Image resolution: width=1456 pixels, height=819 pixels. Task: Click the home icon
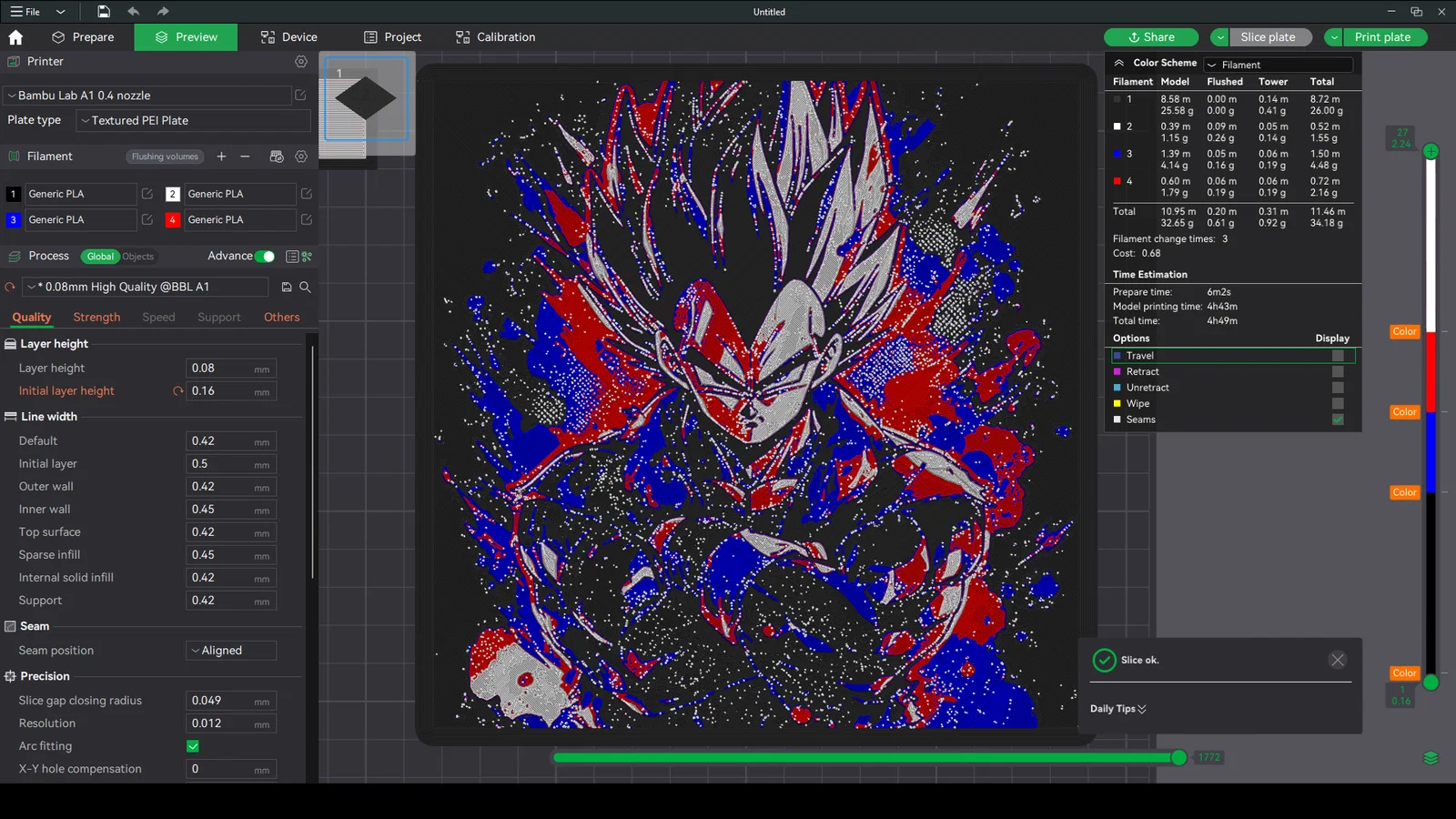pos(15,37)
